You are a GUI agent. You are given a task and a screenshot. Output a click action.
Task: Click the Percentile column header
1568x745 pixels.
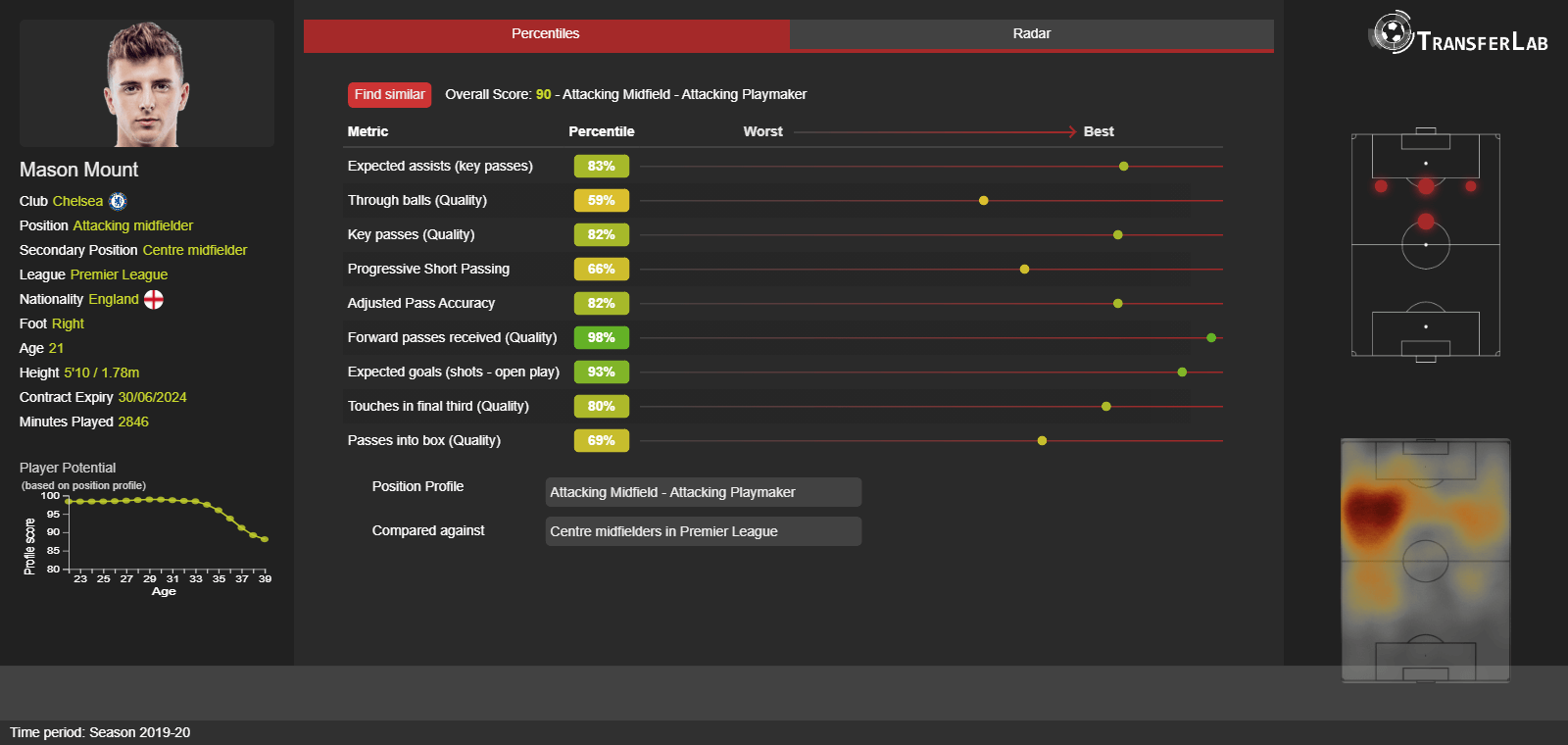[x=602, y=132]
